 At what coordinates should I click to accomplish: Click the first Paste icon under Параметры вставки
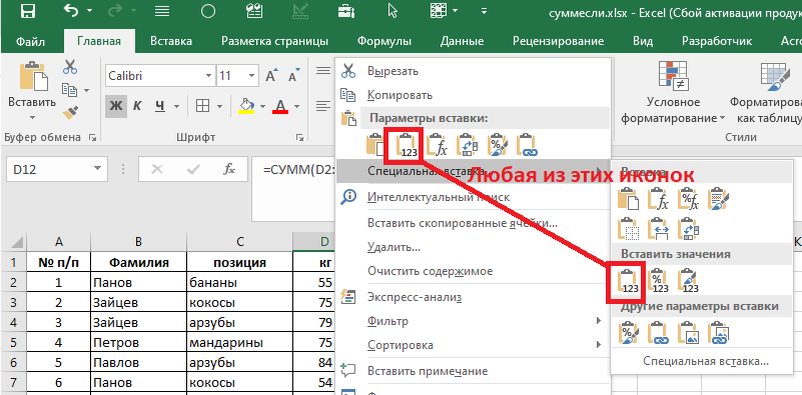pyautogui.click(x=375, y=145)
